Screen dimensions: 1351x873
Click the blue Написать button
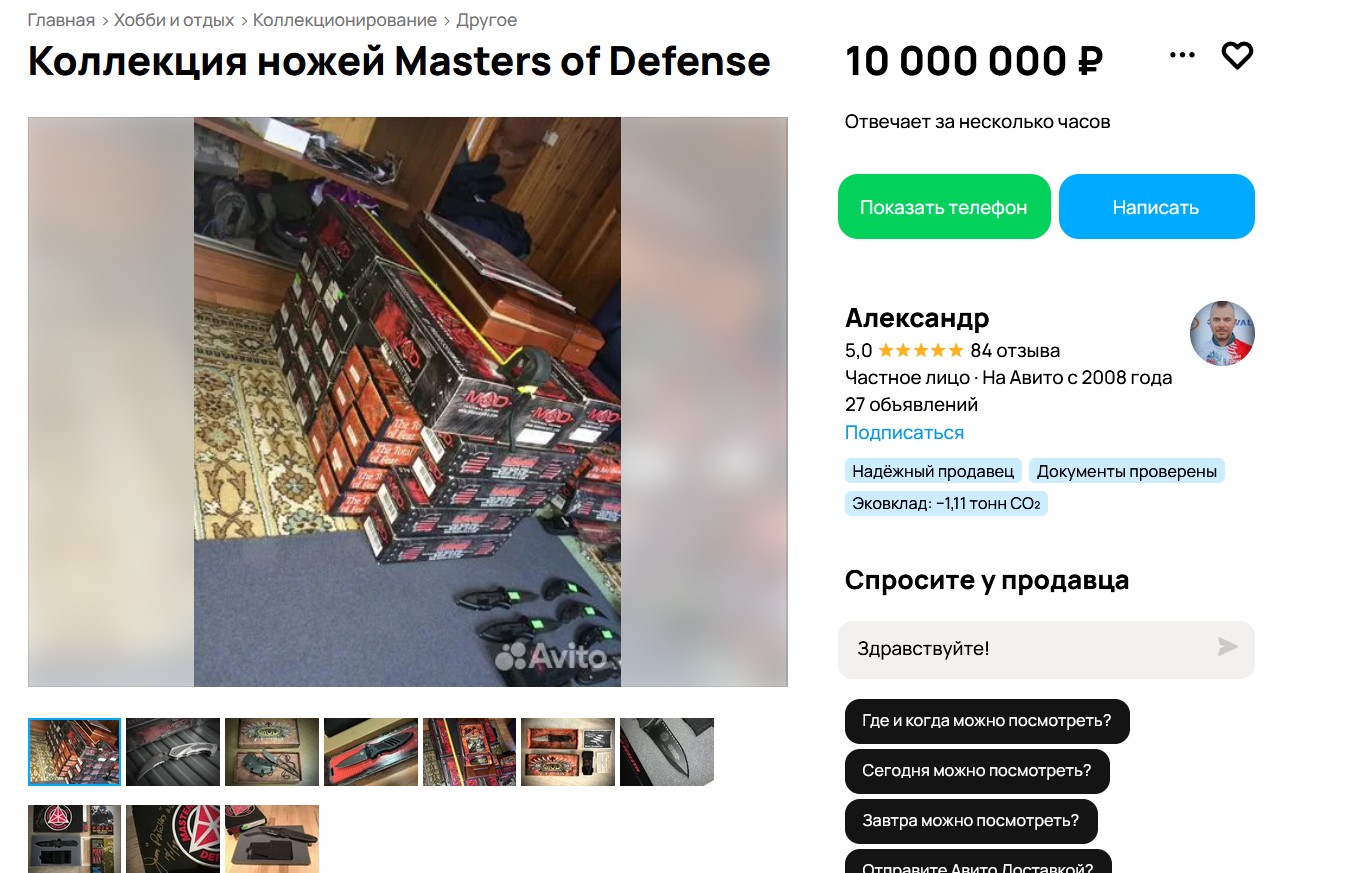coord(1156,207)
